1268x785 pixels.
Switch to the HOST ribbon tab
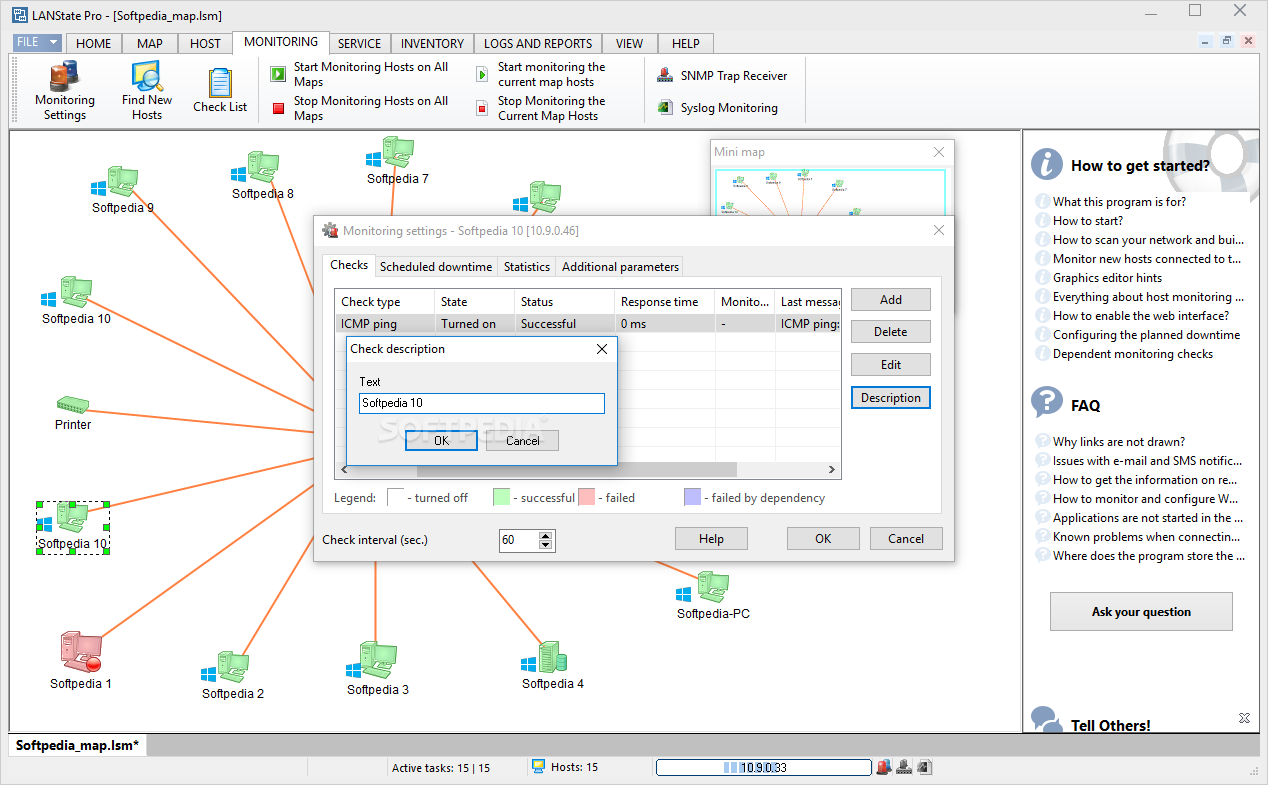coord(205,43)
